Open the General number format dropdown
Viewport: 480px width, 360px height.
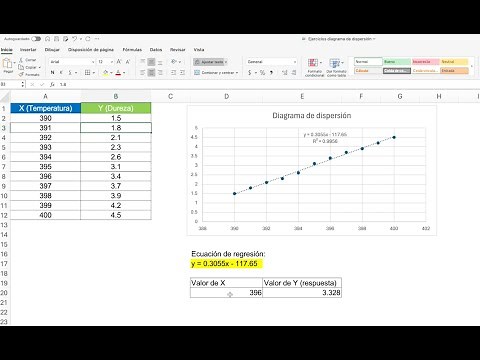[x=272, y=62]
